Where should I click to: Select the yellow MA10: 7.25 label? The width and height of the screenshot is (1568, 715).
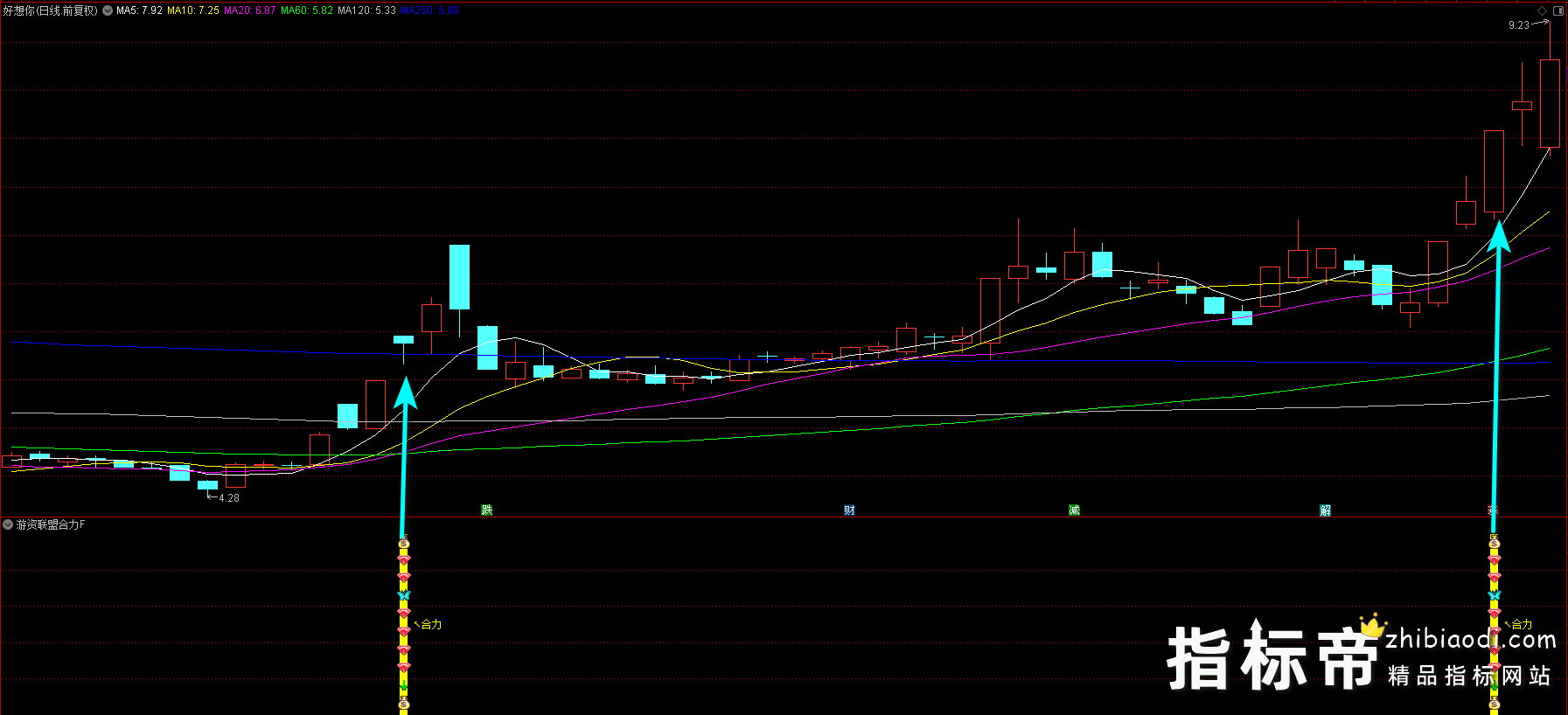(193, 10)
